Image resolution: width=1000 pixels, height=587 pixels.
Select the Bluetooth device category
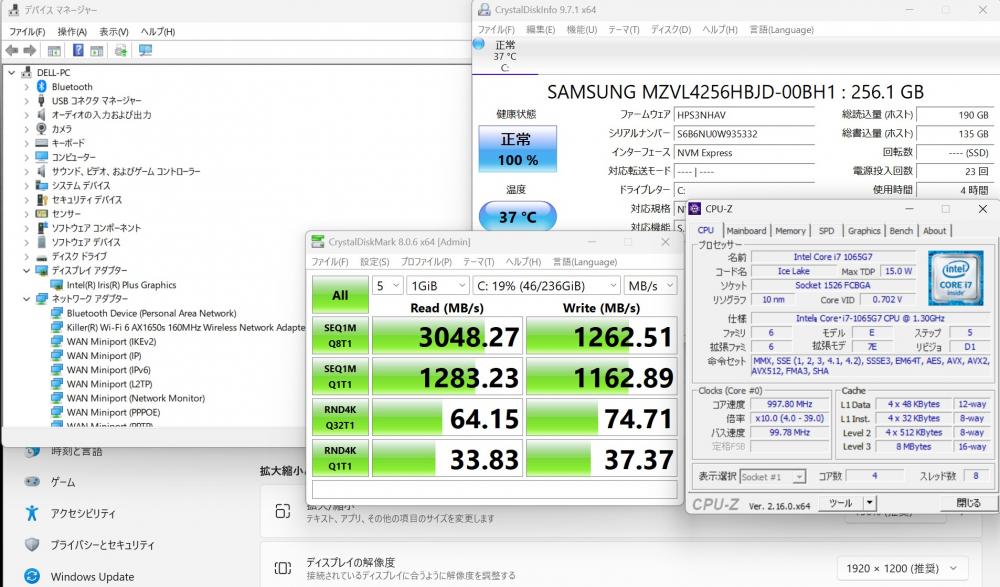(71, 87)
